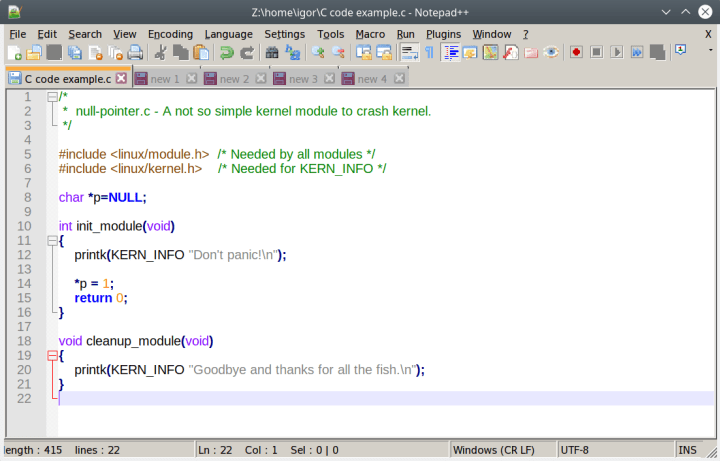720x461 pixels.
Task: Save recorded macro toolbar icon
Action: click(x=657, y=52)
